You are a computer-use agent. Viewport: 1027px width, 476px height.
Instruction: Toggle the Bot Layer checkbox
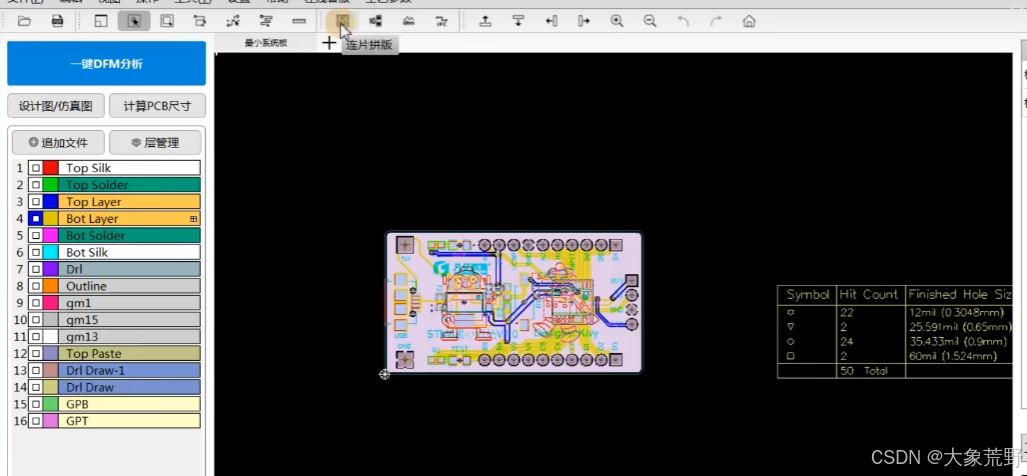[35, 219]
